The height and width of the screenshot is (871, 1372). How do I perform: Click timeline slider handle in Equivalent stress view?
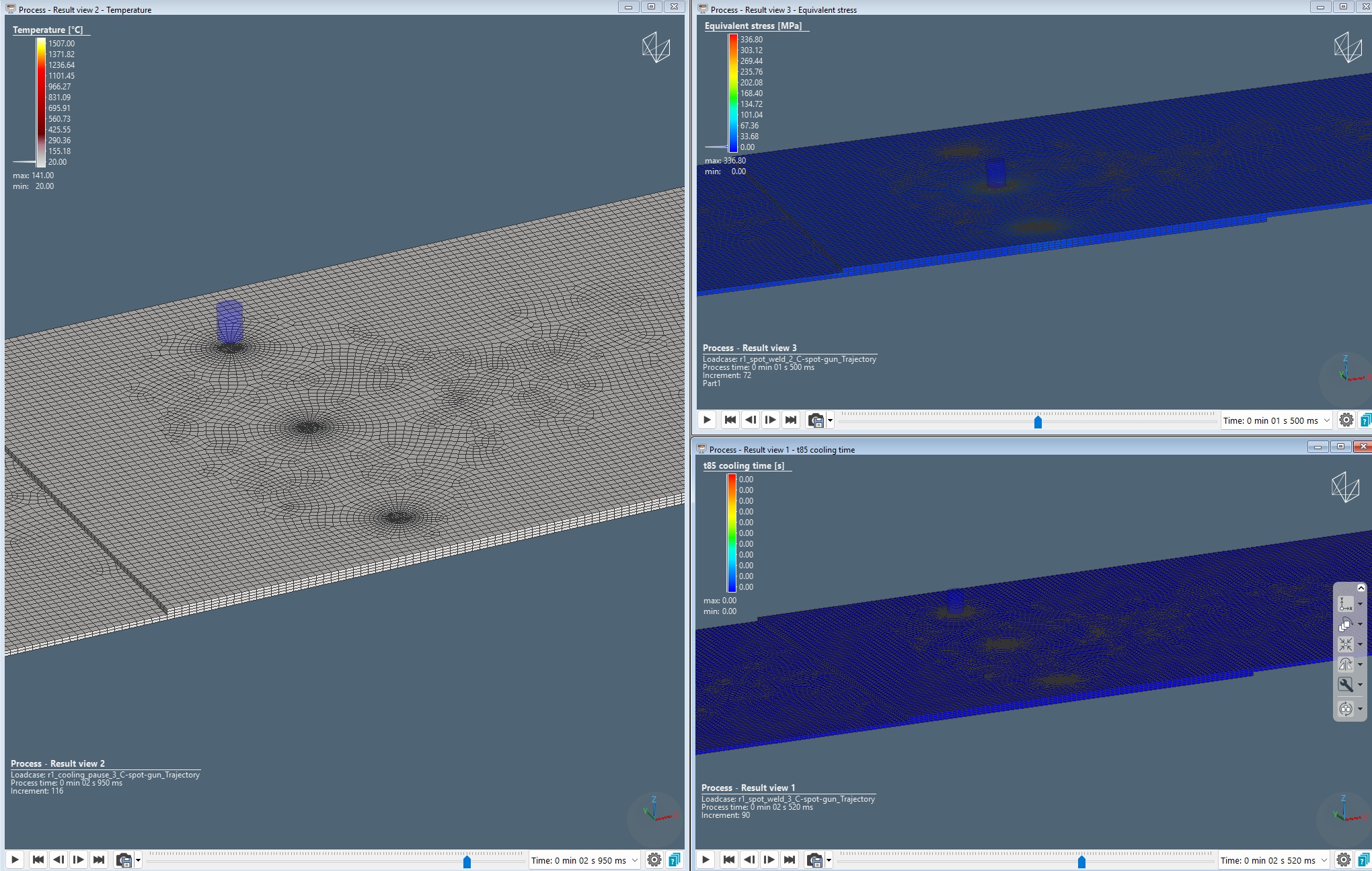[1038, 422]
